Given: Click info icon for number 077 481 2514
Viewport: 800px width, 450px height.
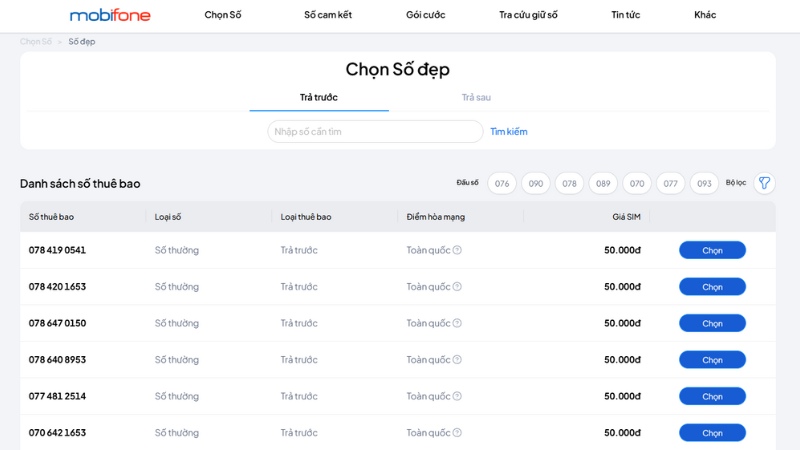Looking at the screenshot, I should (457, 396).
